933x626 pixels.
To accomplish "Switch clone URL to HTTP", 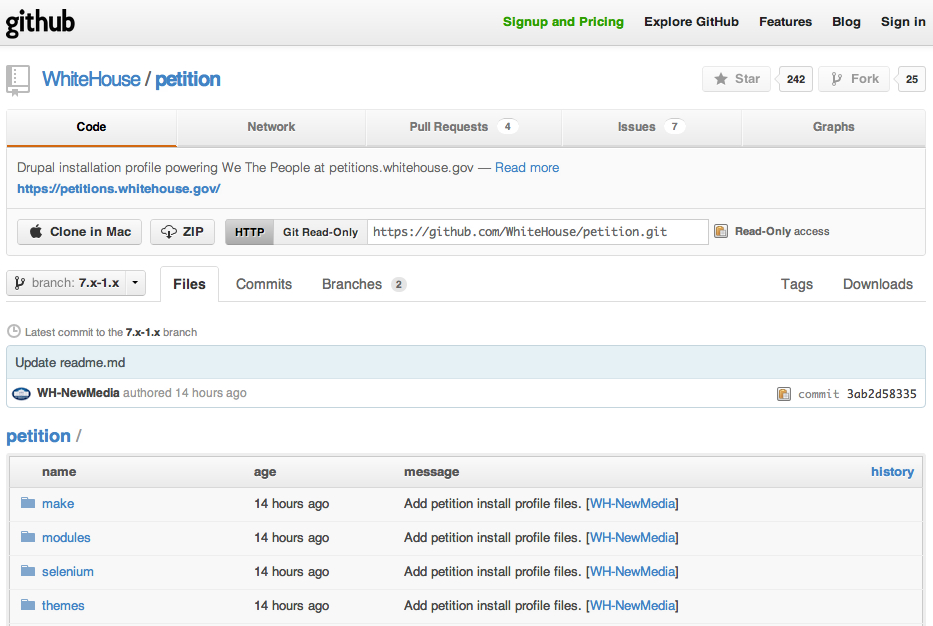I will (x=248, y=231).
